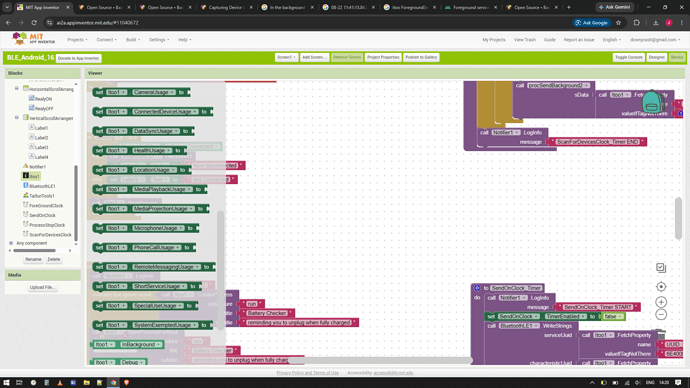
Task: Click the Project Properties button
Action: coord(383,57)
